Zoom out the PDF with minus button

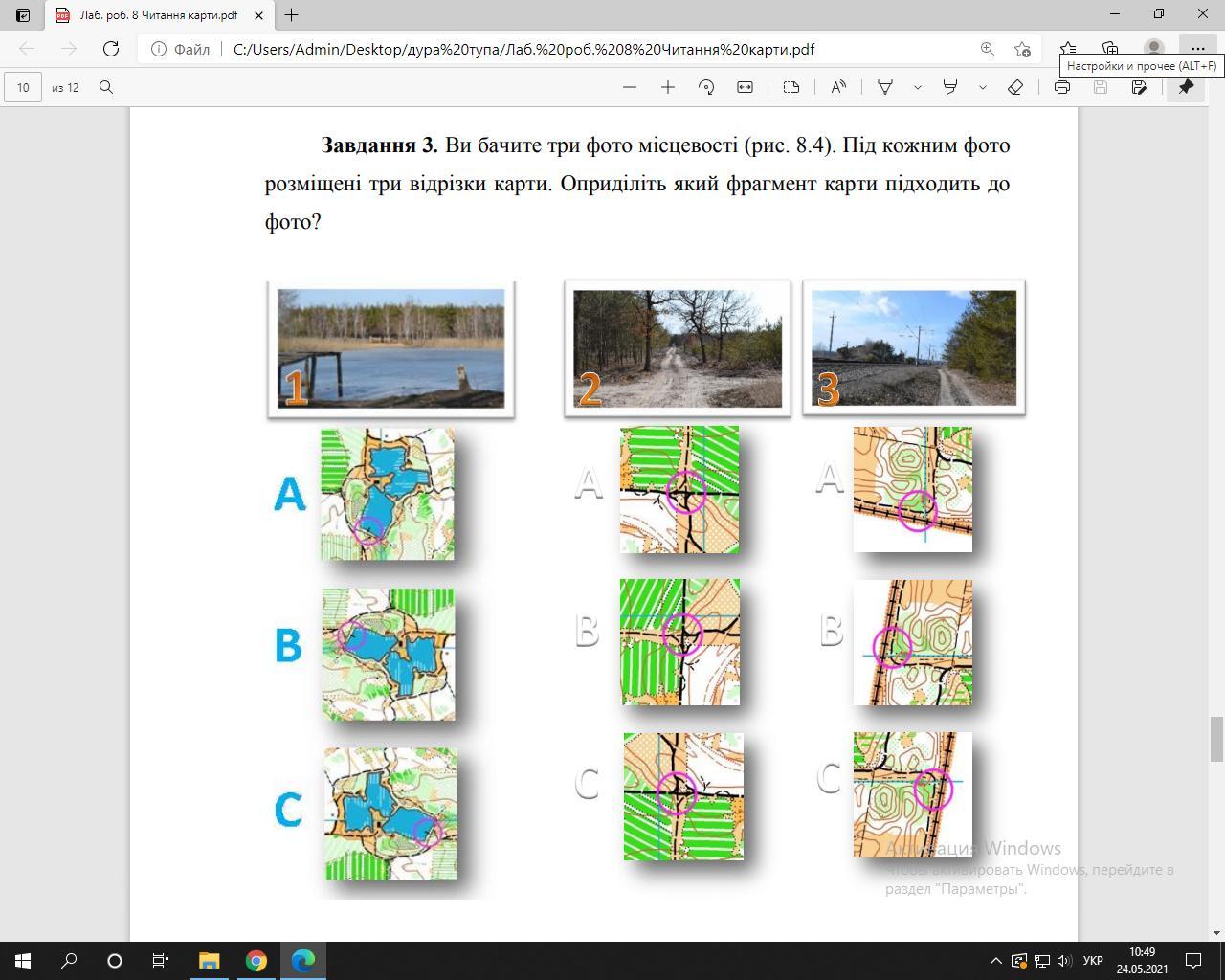pos(629,87)
